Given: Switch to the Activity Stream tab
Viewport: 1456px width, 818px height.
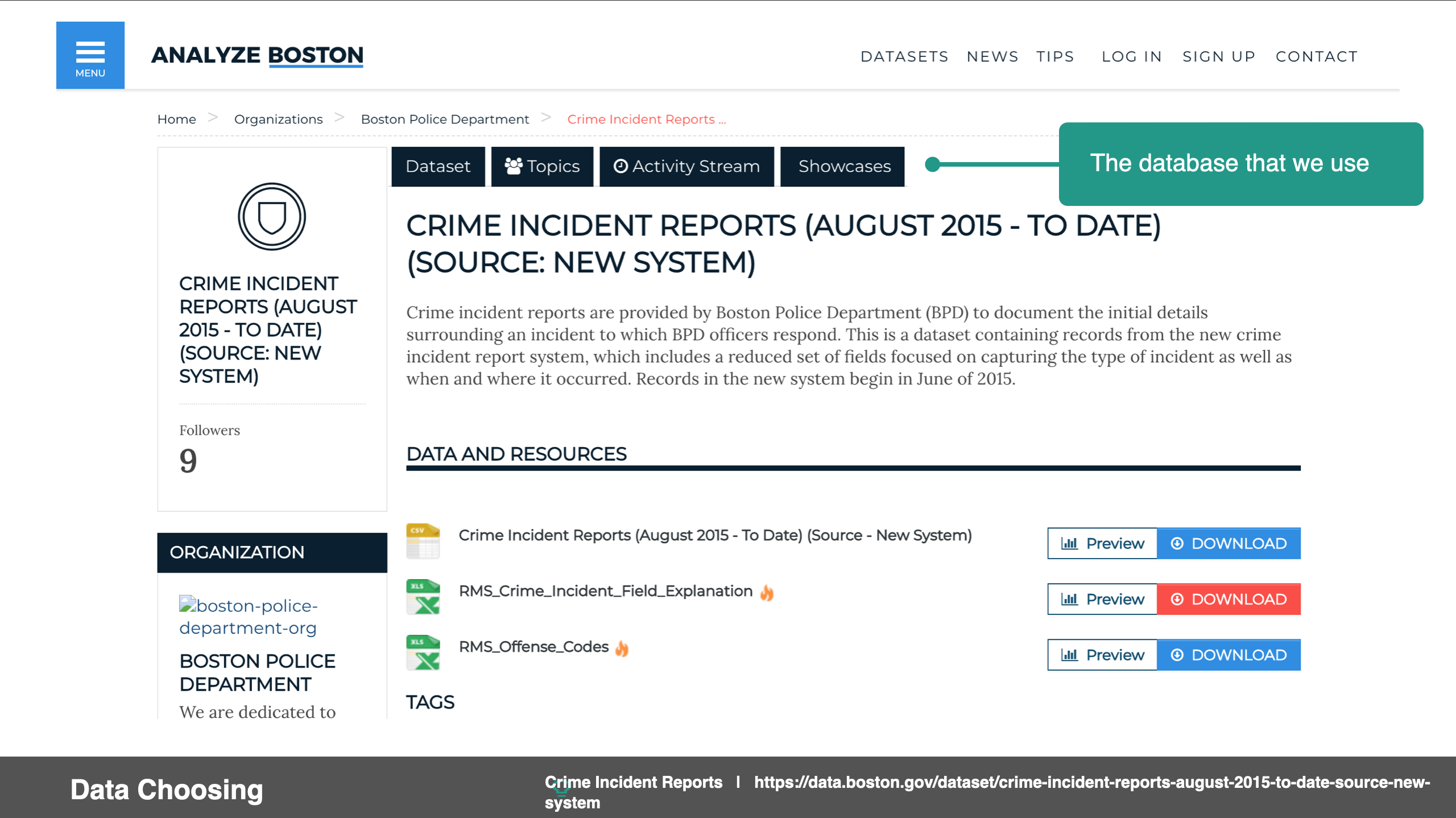Looking at the screenshot, I should pyautogui.click(x=686, y=166).
